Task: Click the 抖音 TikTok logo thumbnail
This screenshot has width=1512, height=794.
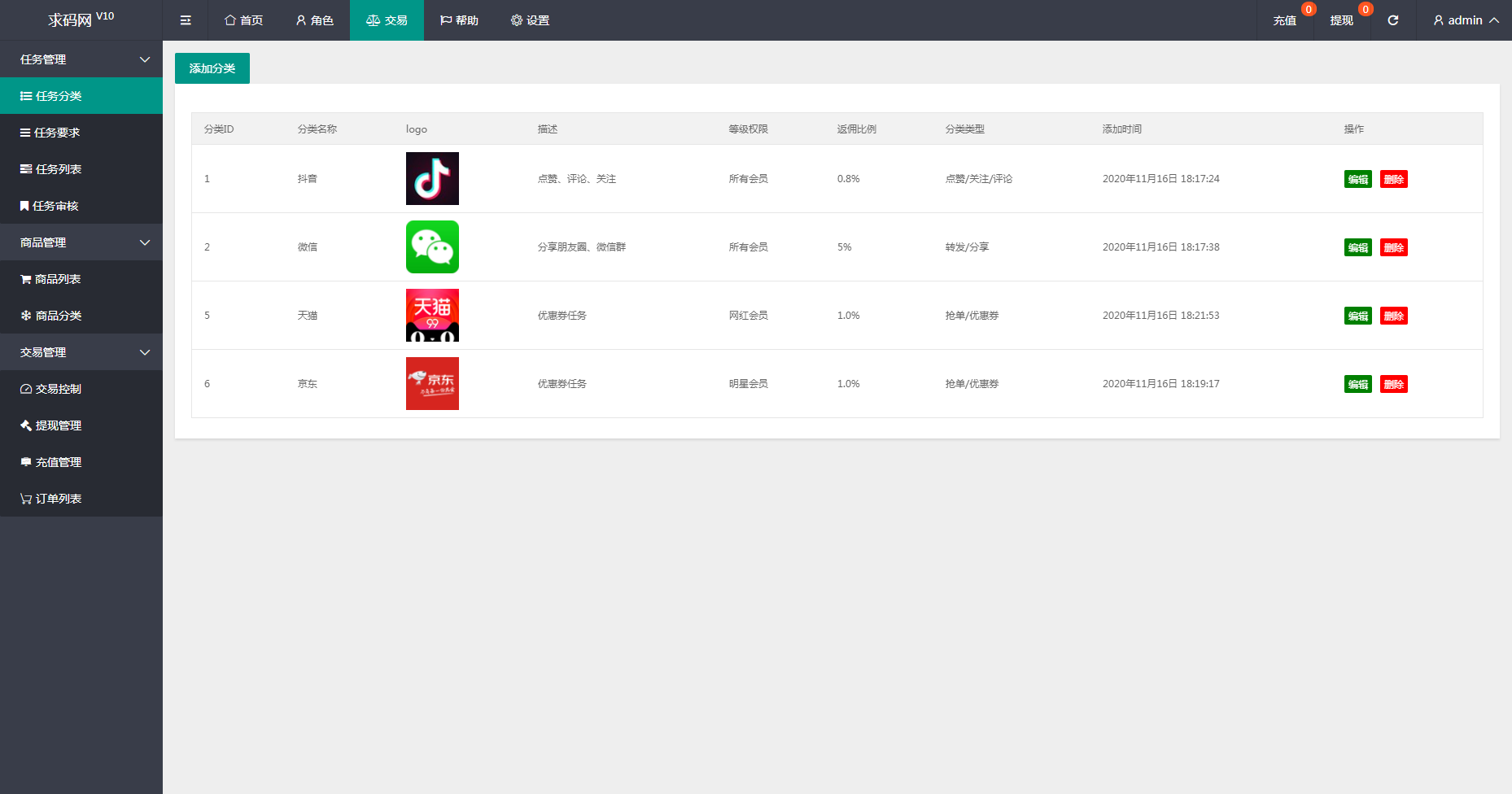Action: click(432, 179)
